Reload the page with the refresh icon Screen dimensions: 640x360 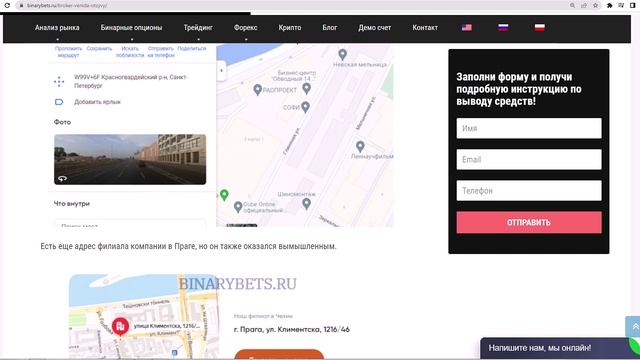tap(7, 5)
